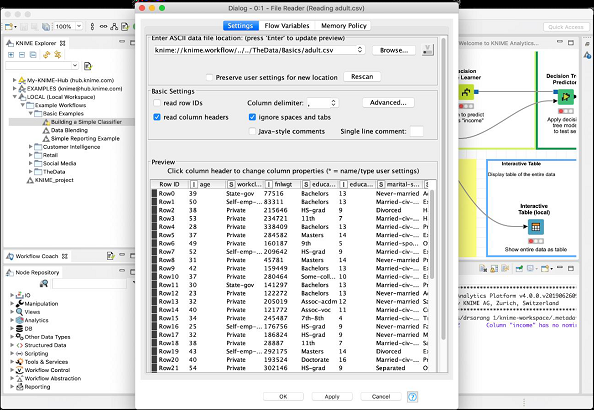Click the Views category icon in Node Repository
The height and width of the screenshot is (410, 594).
[x=20, y=312]
